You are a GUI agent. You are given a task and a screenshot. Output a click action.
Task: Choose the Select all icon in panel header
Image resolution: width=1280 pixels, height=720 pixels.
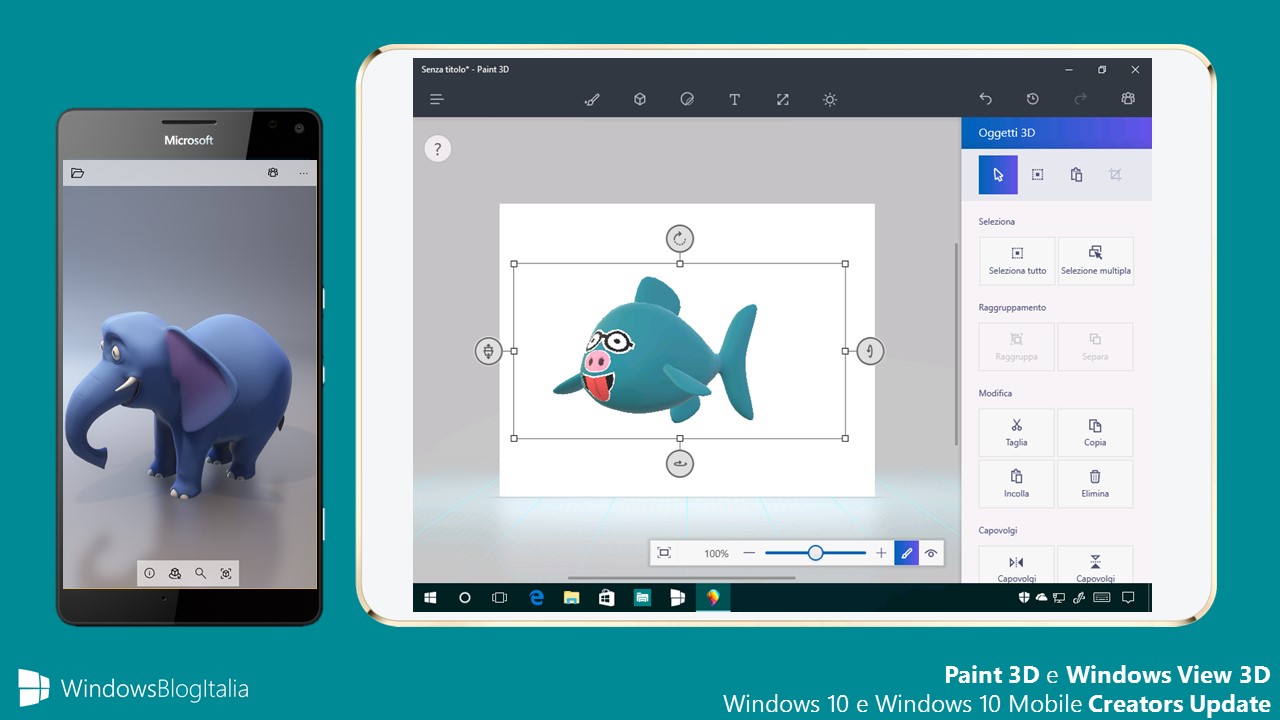1037,174
